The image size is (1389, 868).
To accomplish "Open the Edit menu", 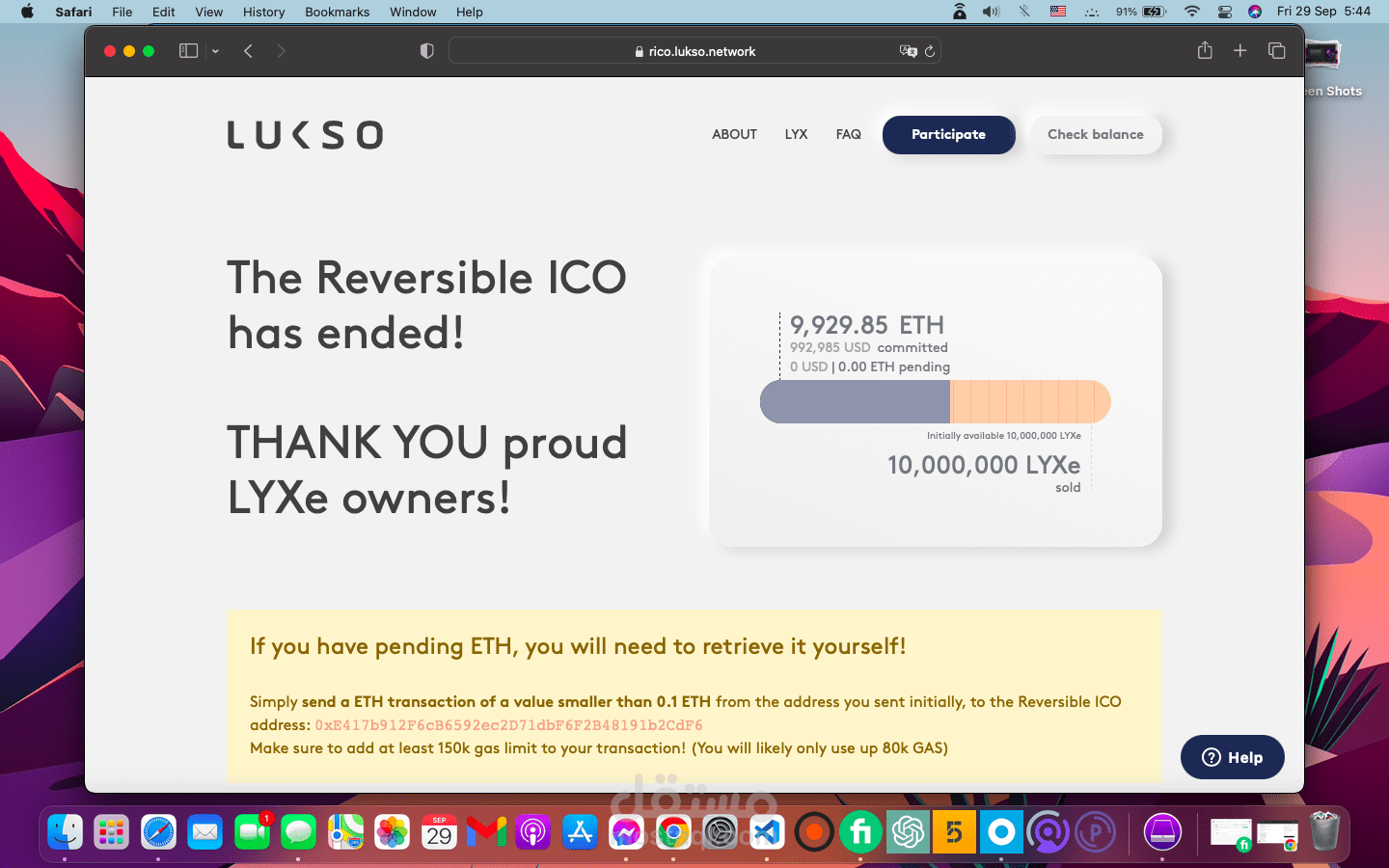I will [x=163, y=12].
